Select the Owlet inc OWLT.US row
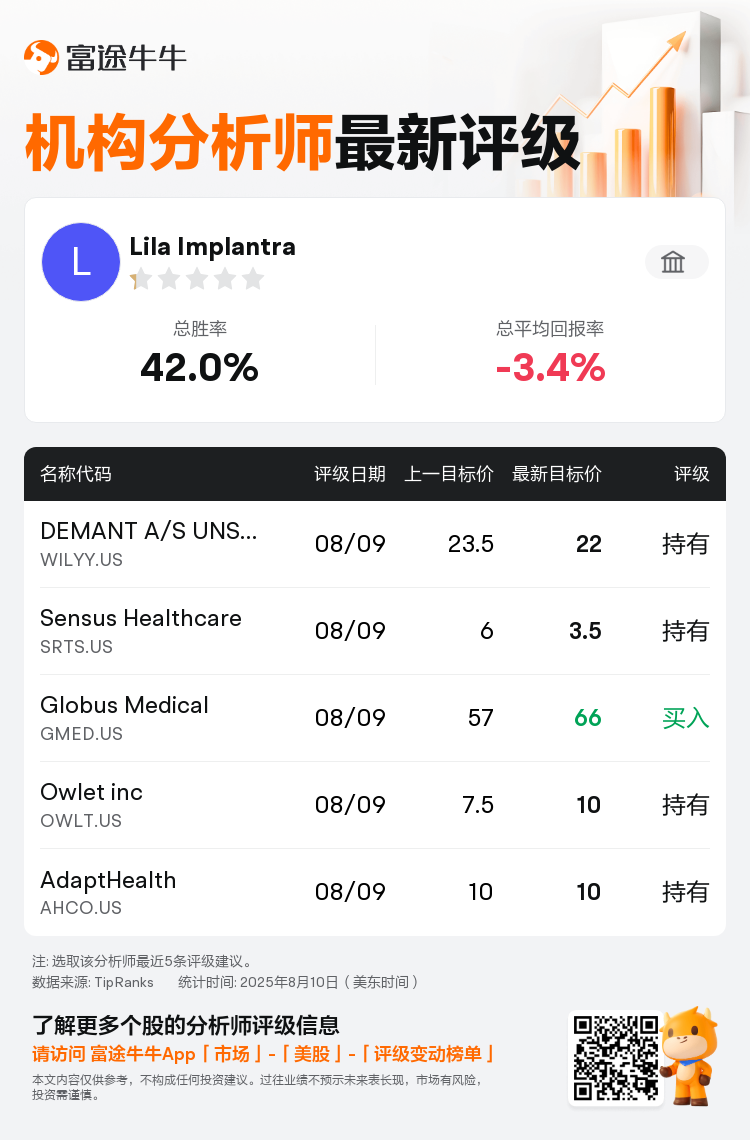This screenshot has width=750, height=1140. [375, 805]
